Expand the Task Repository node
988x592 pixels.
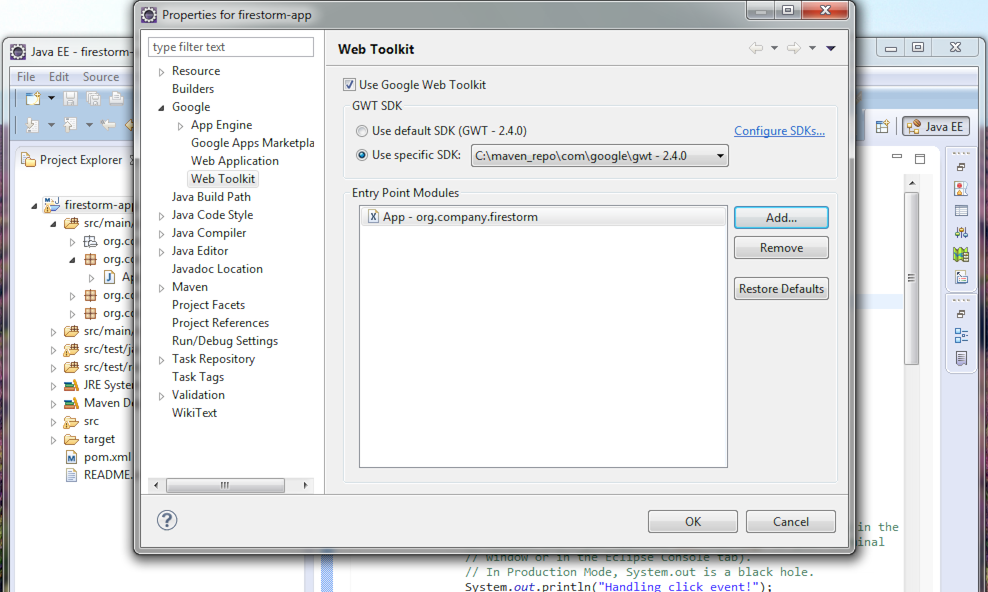point(161,360)
